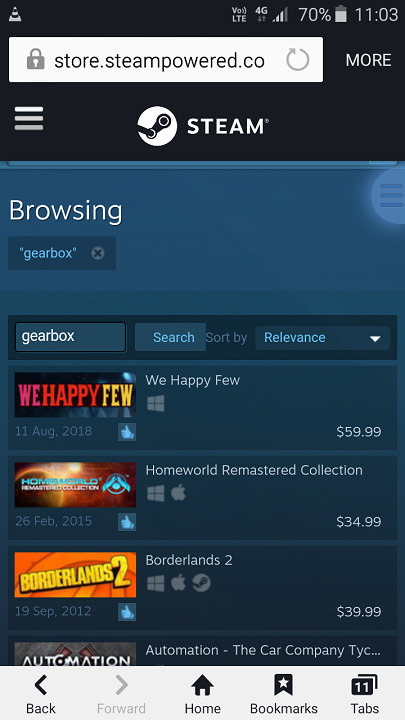Go to browser Home
The image size is (405, 720).
202,694
